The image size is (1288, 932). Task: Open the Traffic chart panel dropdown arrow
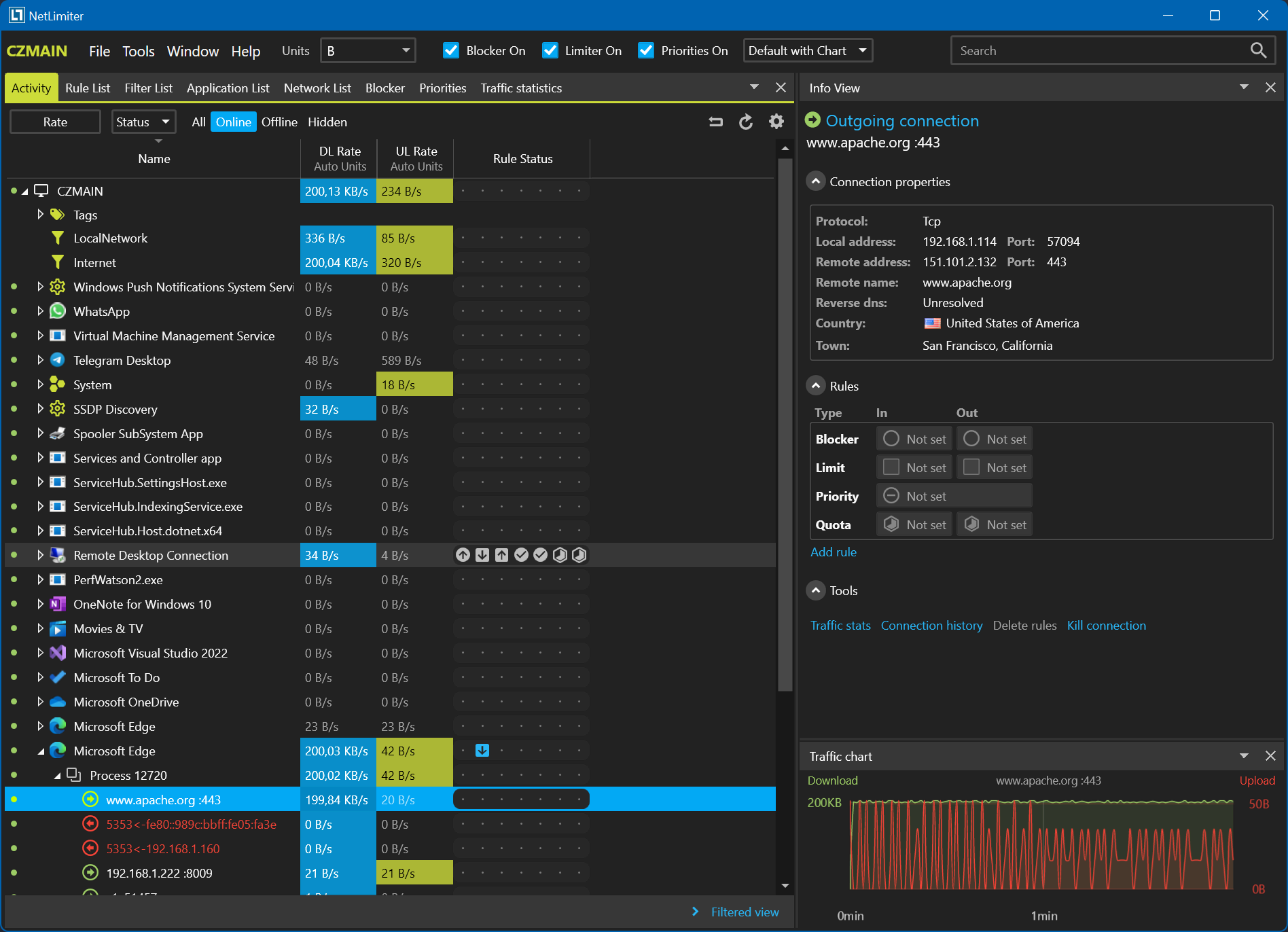click(x=1244, y=756)
